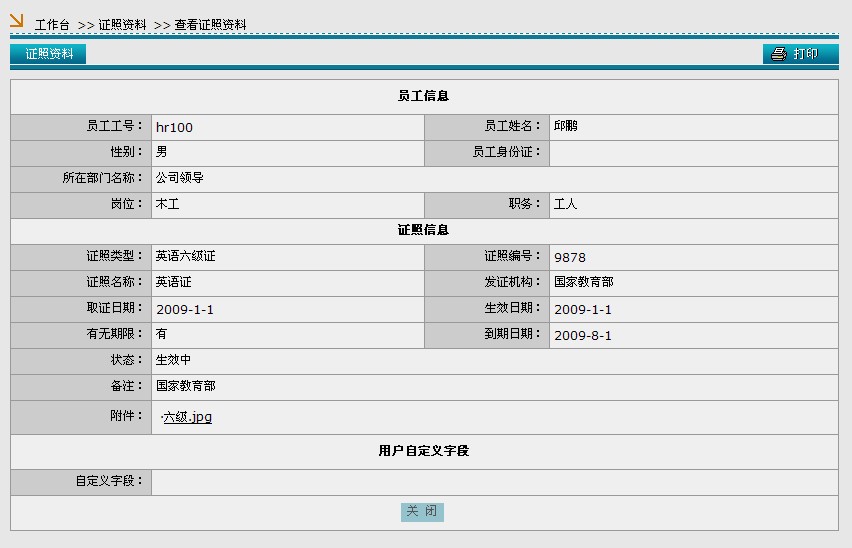
Task: Click the employee name value 邱鹏
Action: coord(566,127)
